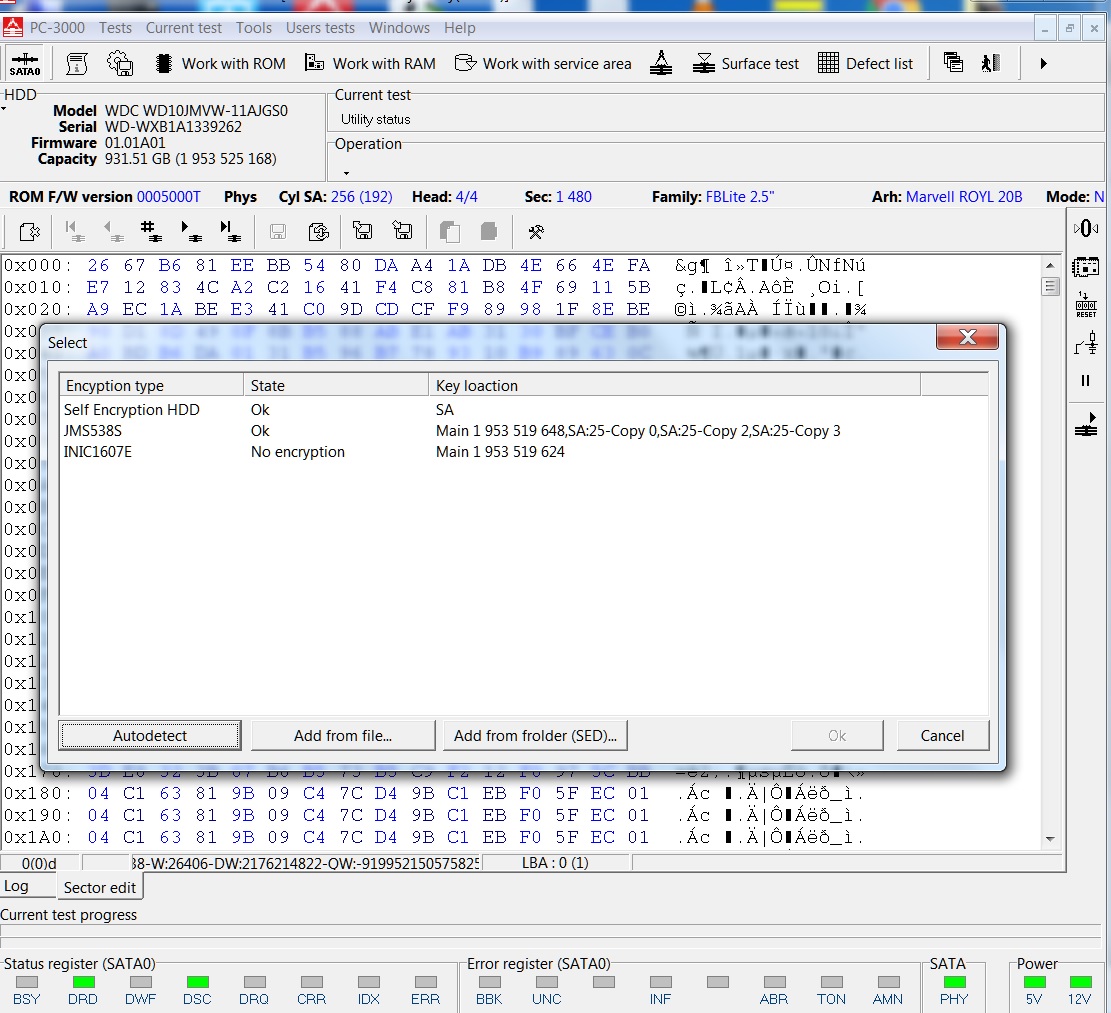The height and width of the screenshot is (1013, 1111).
Task: Click the zero-position icon on right sidebar
Action: click(x=1085, y=228)
